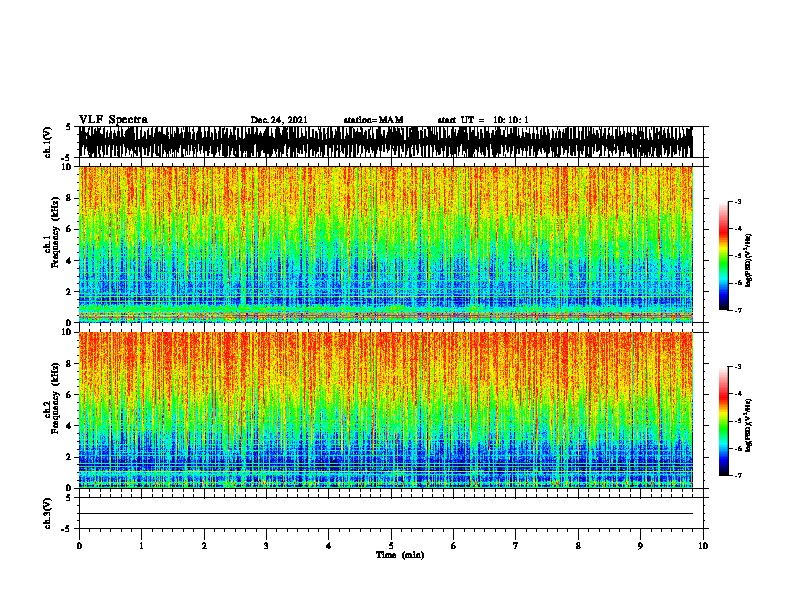Click the "station=MAM" header label

[x=373, y=120]
